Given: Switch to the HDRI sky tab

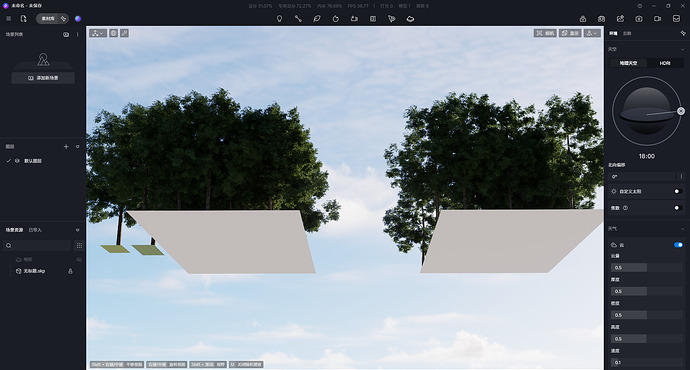Looking at the screenshot, I should coord(664,63).
